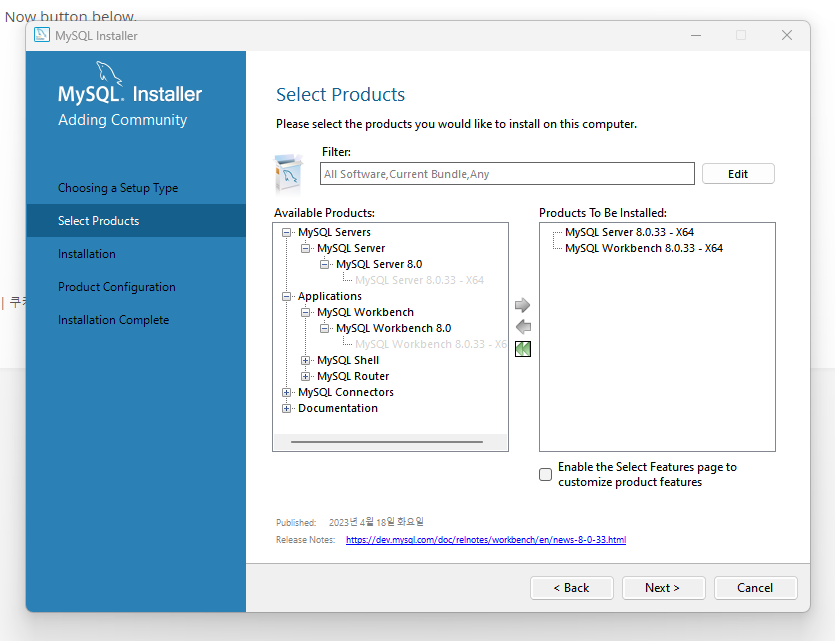This screenshot has height=641, width=835.
Task: Click the Edit filter button
Action: pyautogui.click(x=738, y=174)
